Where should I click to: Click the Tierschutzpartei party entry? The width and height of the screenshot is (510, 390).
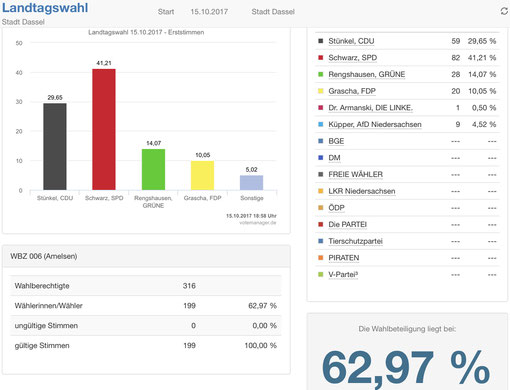355,241
